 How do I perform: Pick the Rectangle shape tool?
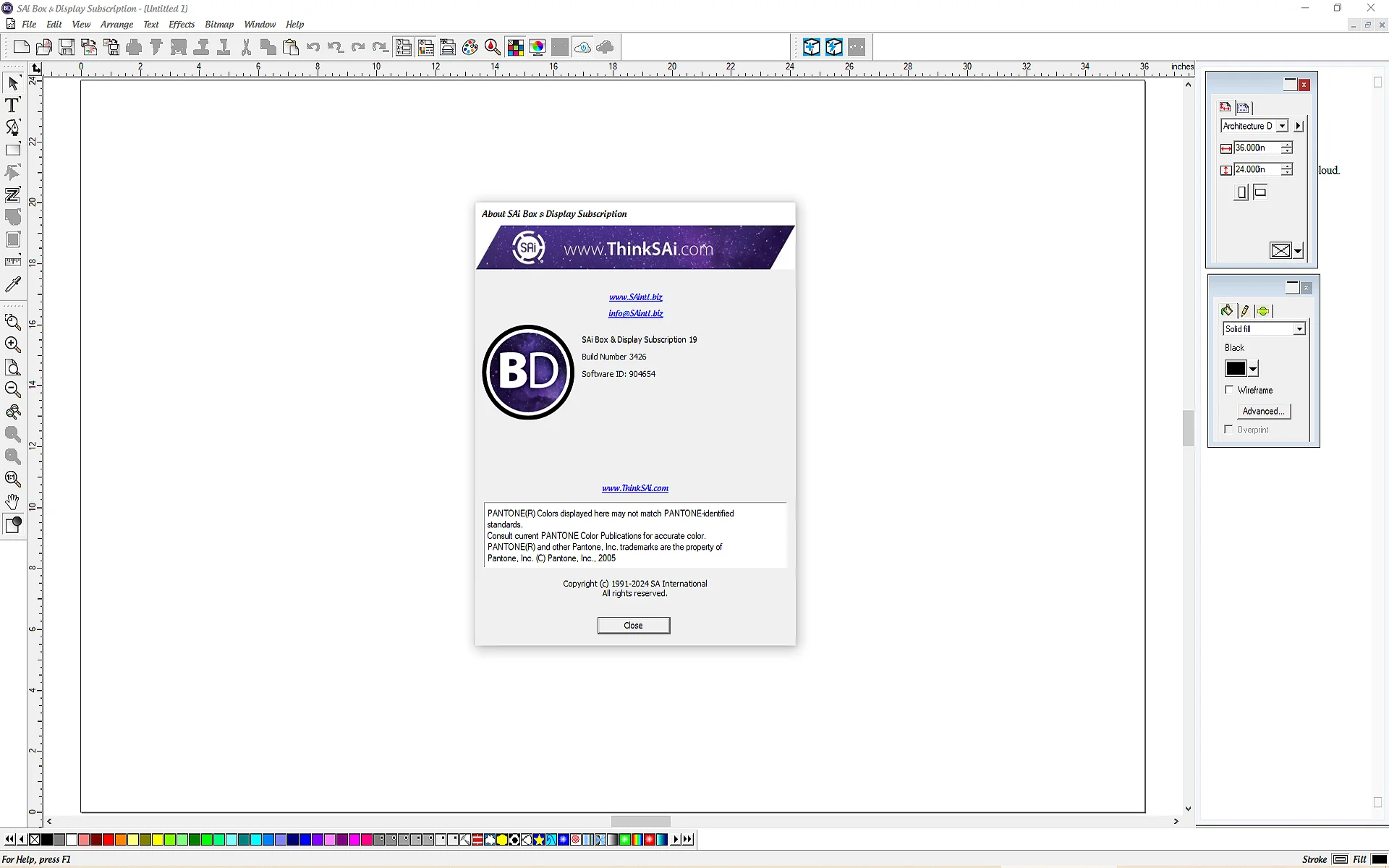coord(13,150)
